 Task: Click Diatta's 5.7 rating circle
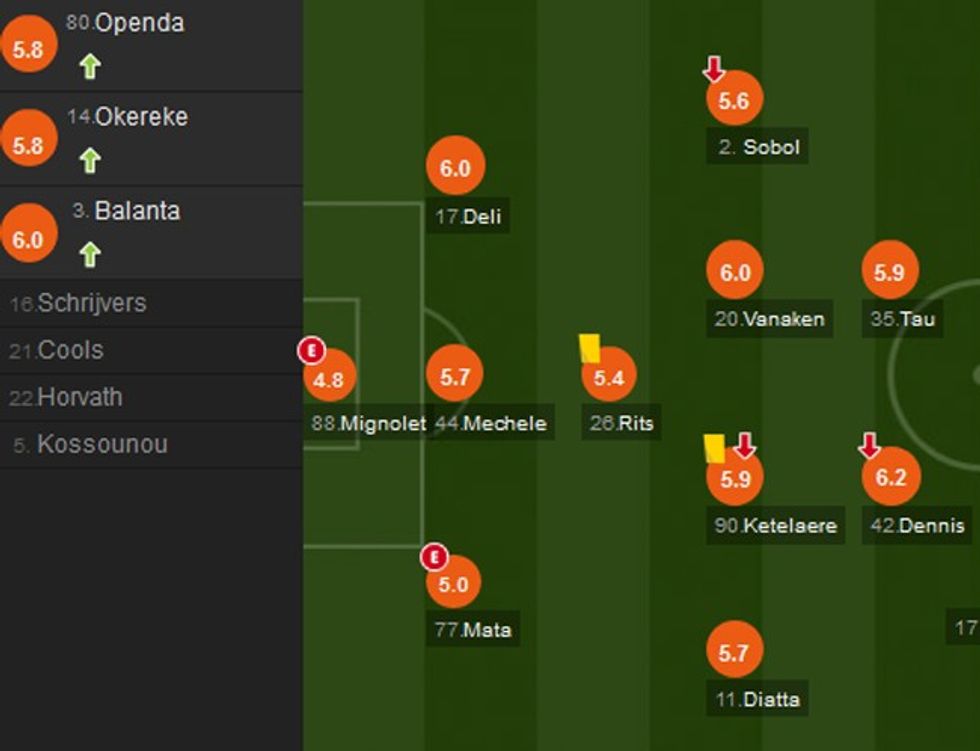coord(733,653)
